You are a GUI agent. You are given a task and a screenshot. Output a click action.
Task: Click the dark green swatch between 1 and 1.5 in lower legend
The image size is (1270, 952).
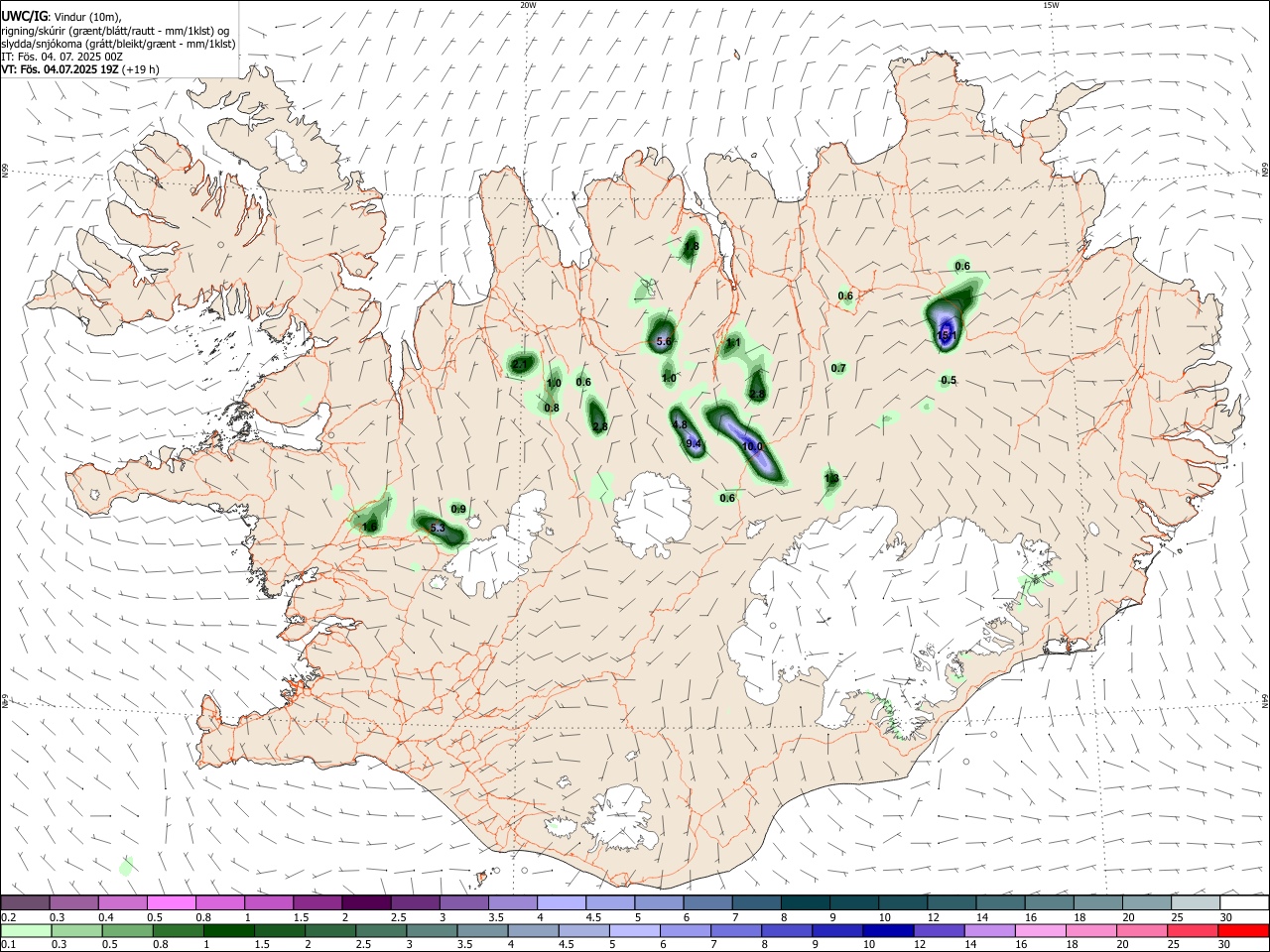click(x=228, y=931)
